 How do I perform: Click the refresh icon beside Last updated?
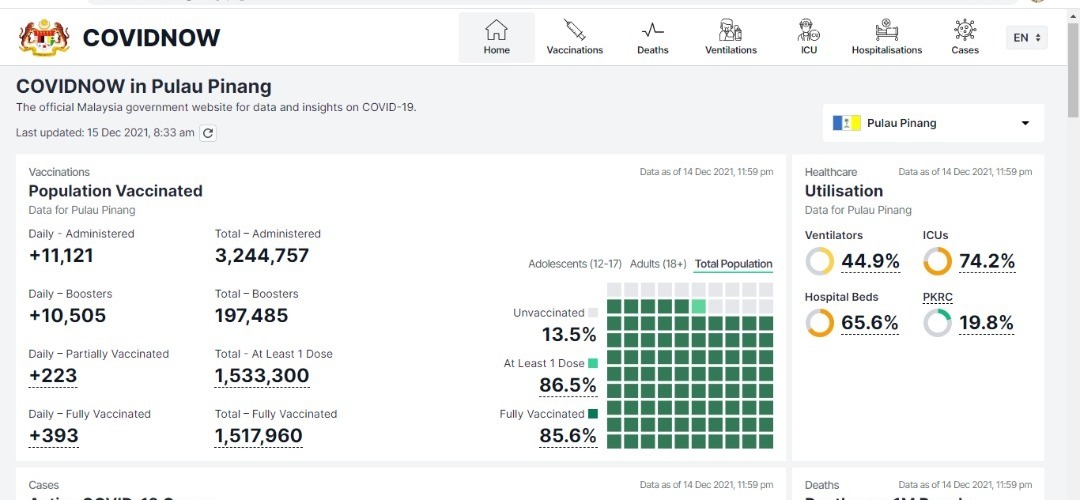click(x=208, y=133)
